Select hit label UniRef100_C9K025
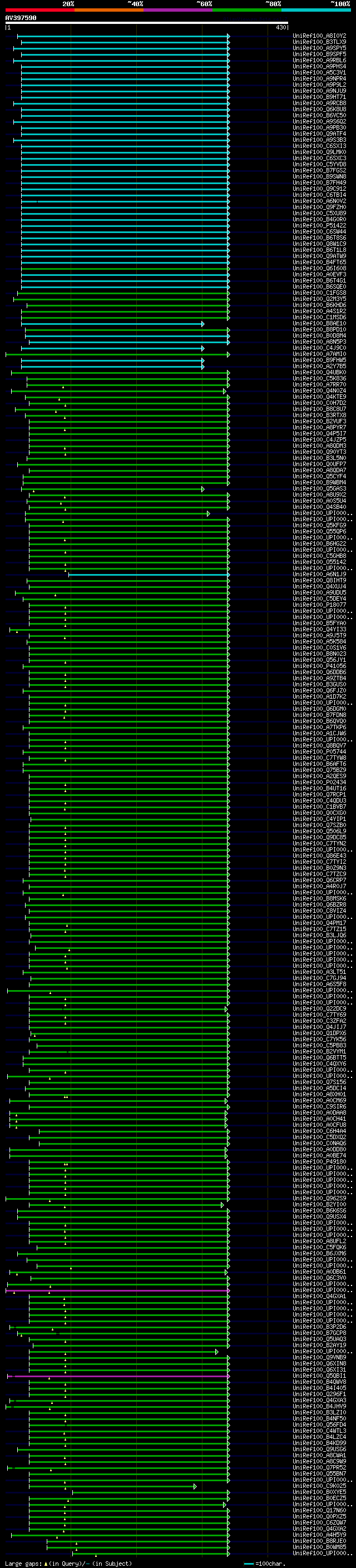This screenshot has width=356, height=1568. click(319, 1486)
